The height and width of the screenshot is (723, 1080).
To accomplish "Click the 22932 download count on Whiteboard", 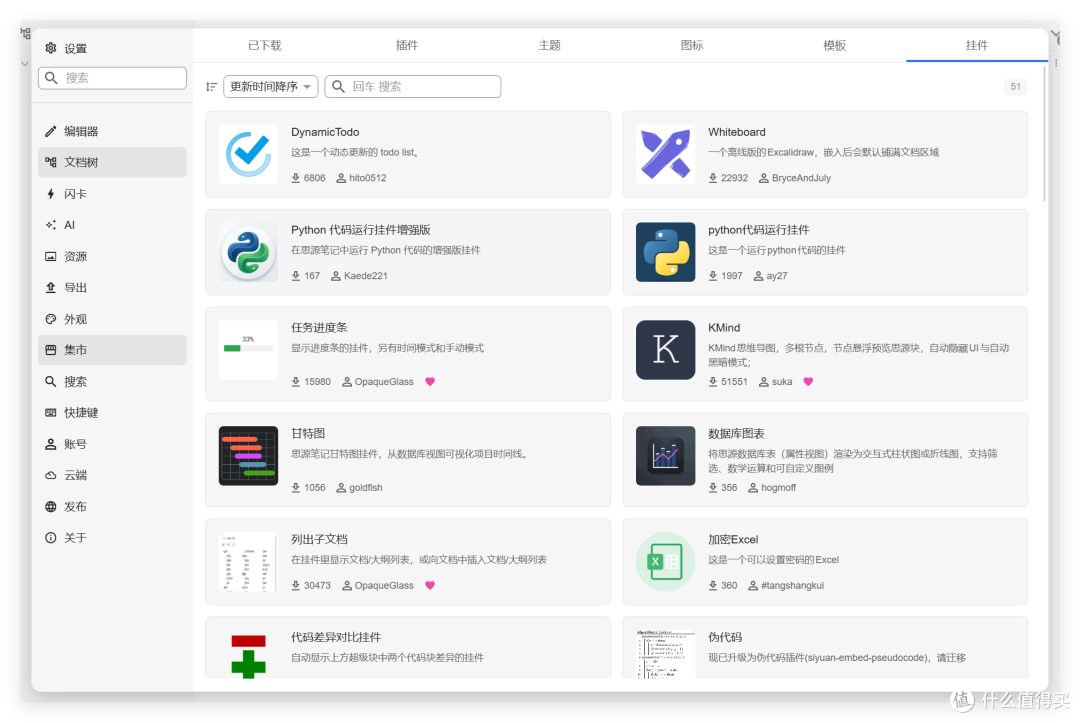I will click(734, 178).
